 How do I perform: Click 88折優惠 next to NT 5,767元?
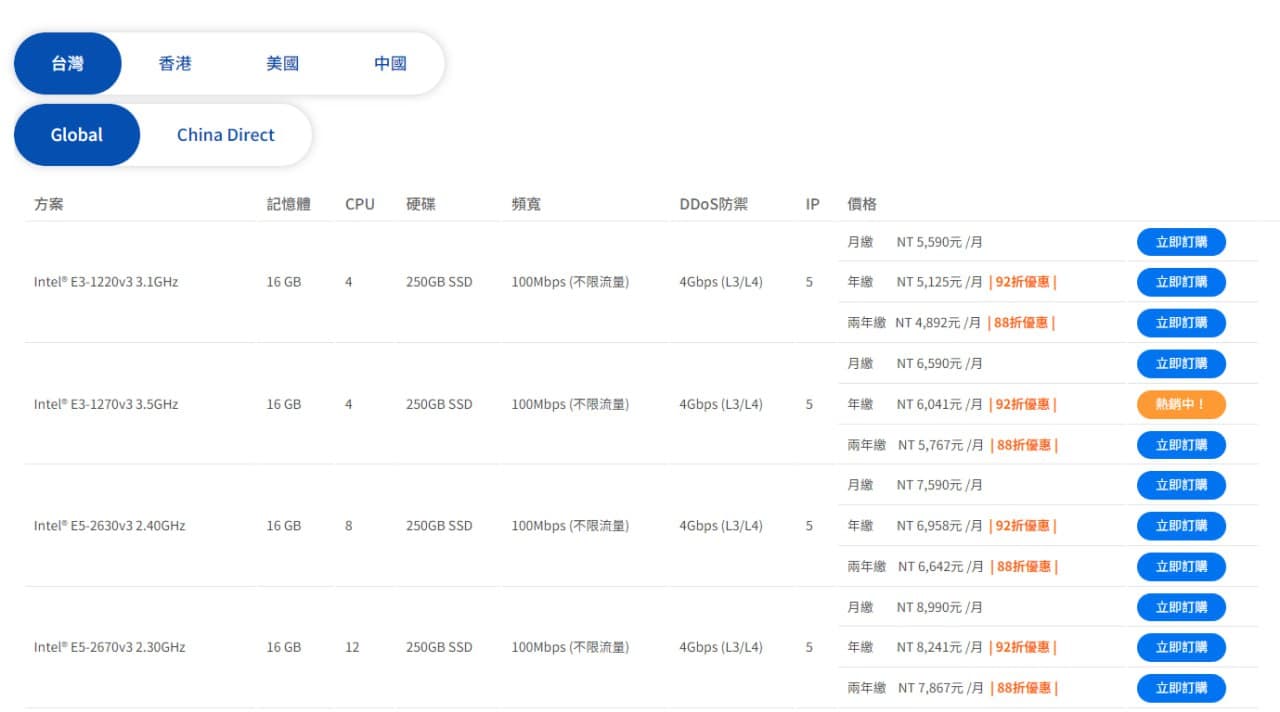tap(1023, 445)
